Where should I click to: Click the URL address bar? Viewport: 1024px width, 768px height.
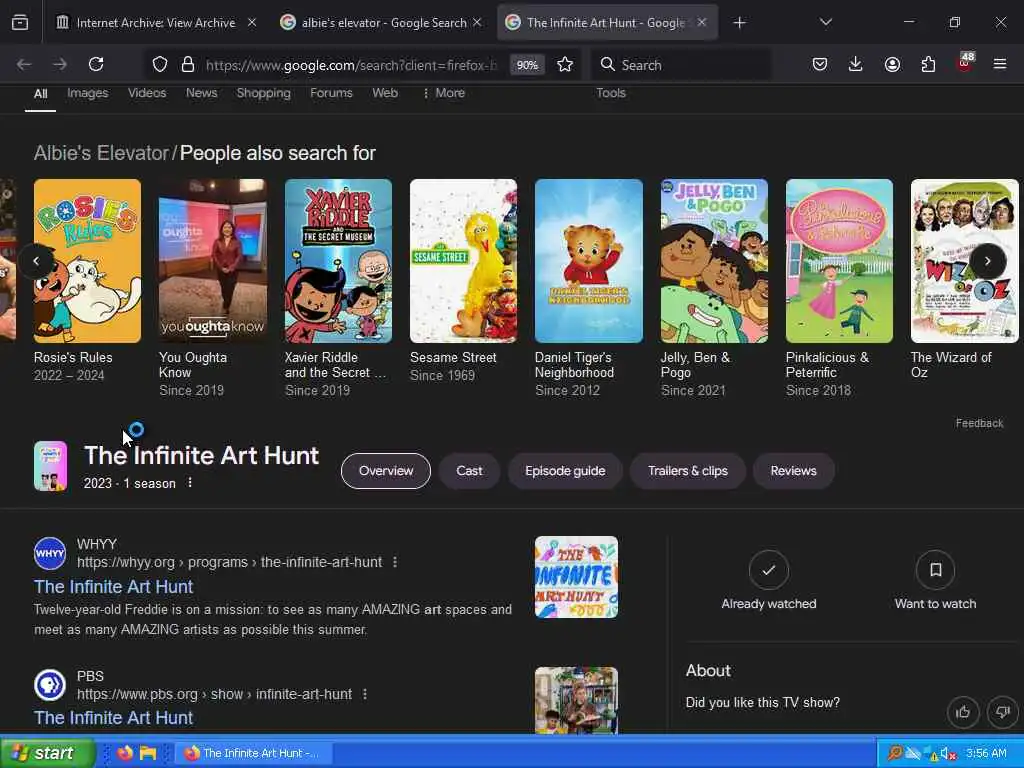[351, 65]
